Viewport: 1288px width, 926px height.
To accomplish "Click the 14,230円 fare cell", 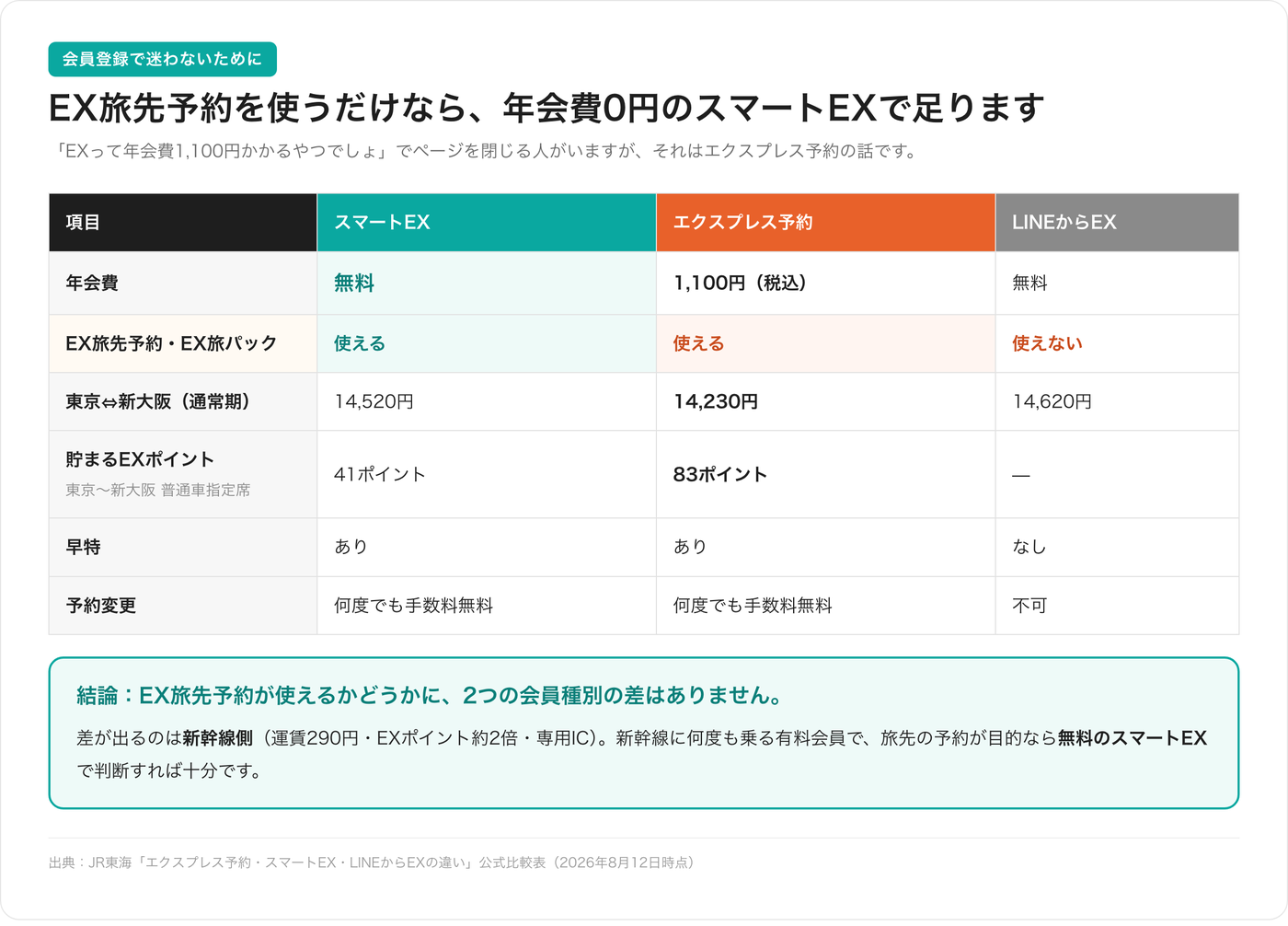I will coord(826,401).
